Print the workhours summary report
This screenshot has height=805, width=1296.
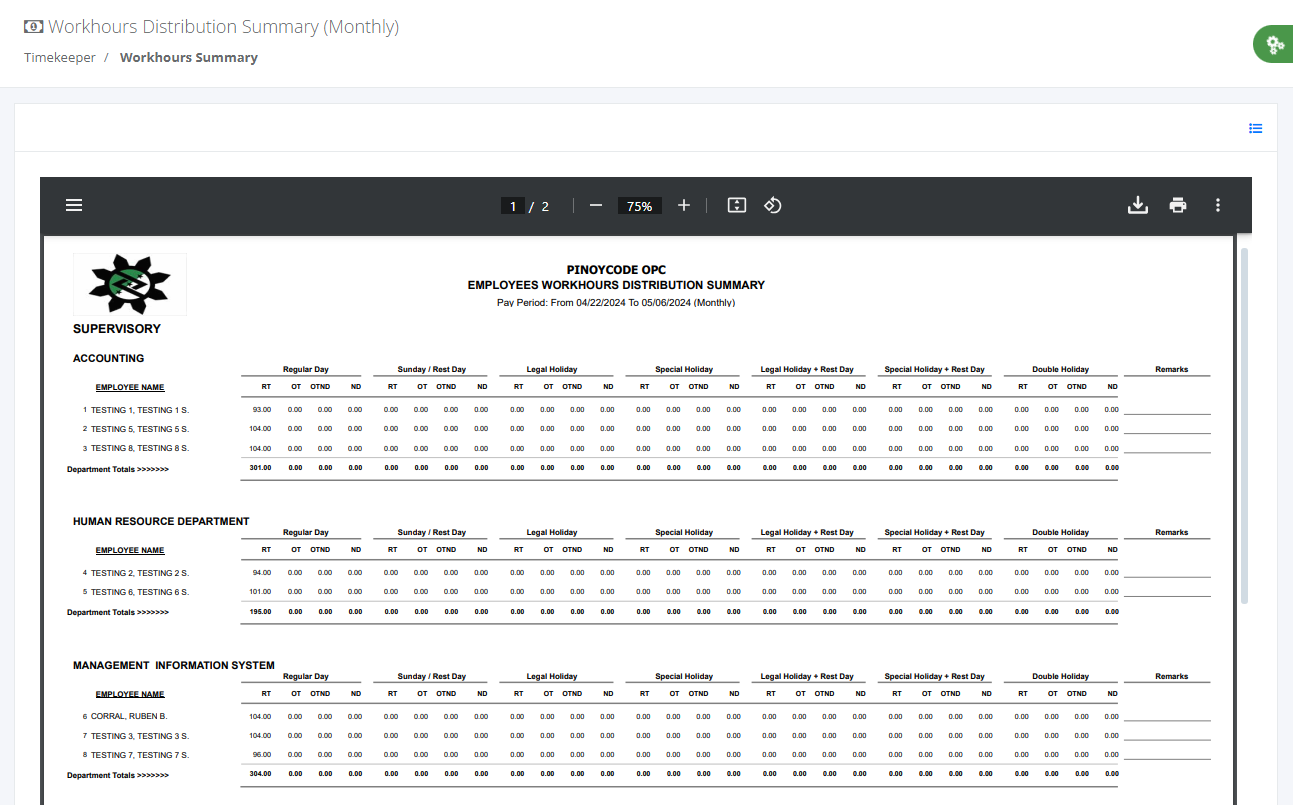tap(1178, 205)
